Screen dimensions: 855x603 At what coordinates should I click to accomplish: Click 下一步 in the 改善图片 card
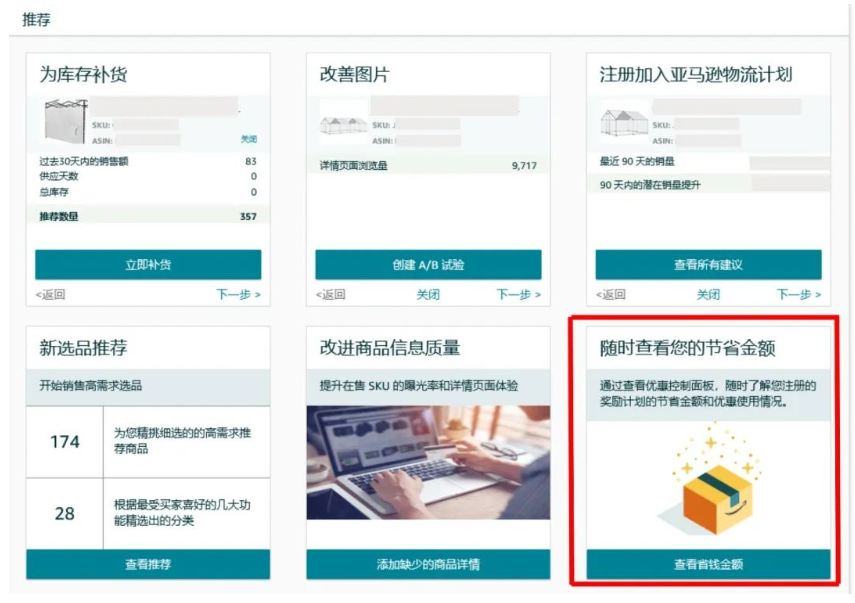tap(519, 294)
